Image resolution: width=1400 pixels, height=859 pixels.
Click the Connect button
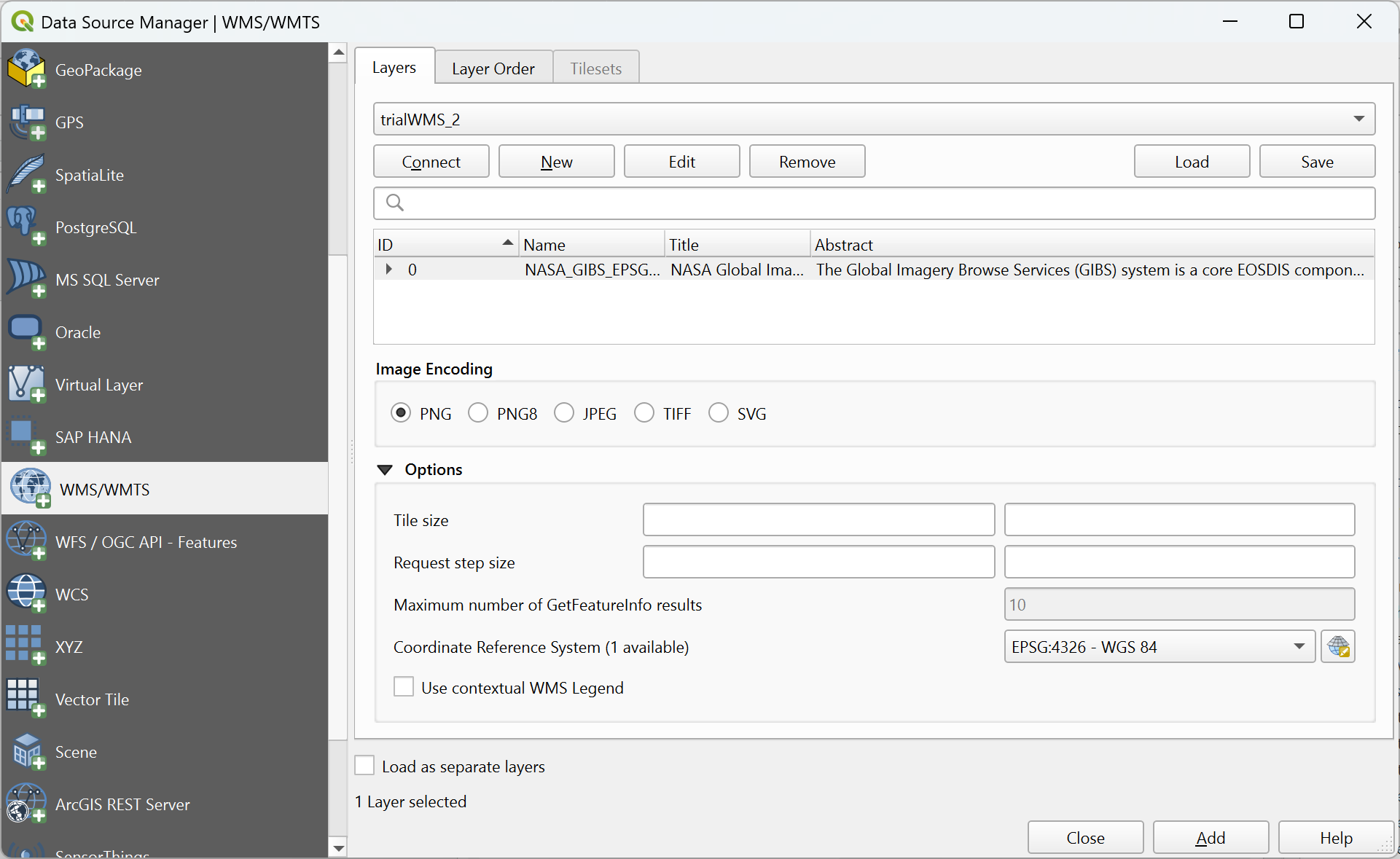coord(431,161)
